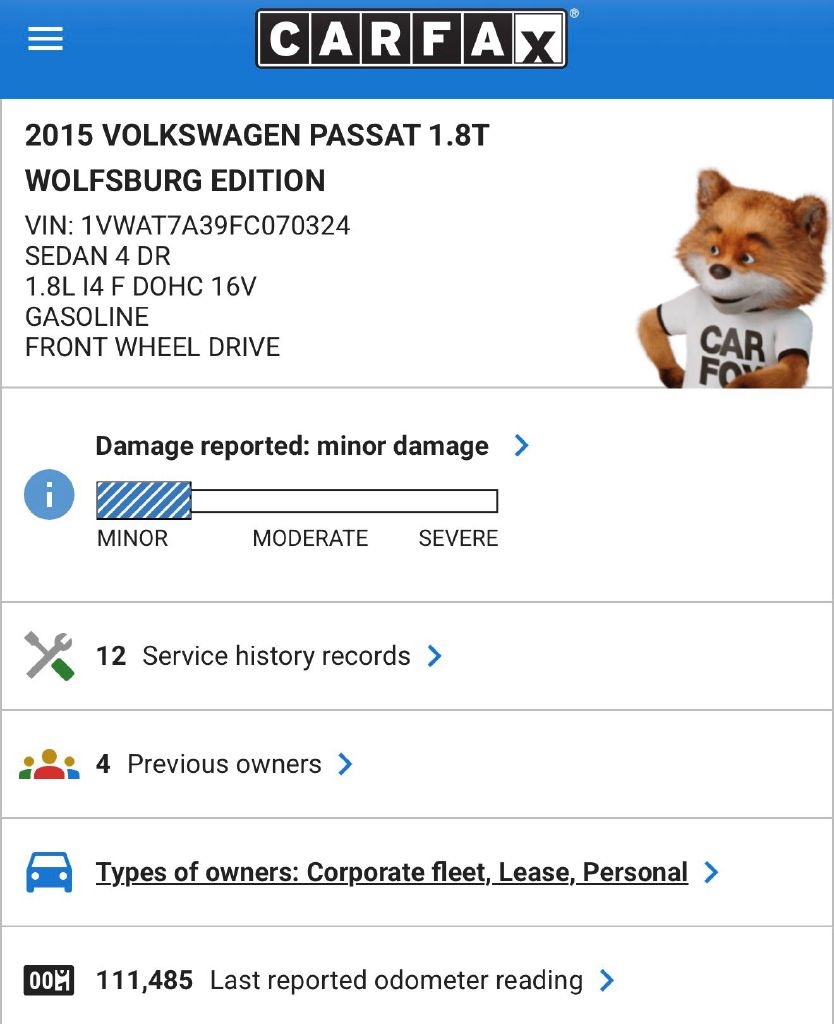This screenshot has height=1024, width=834.
Task: Click the three people owners icon
Action: coord(49,764)
